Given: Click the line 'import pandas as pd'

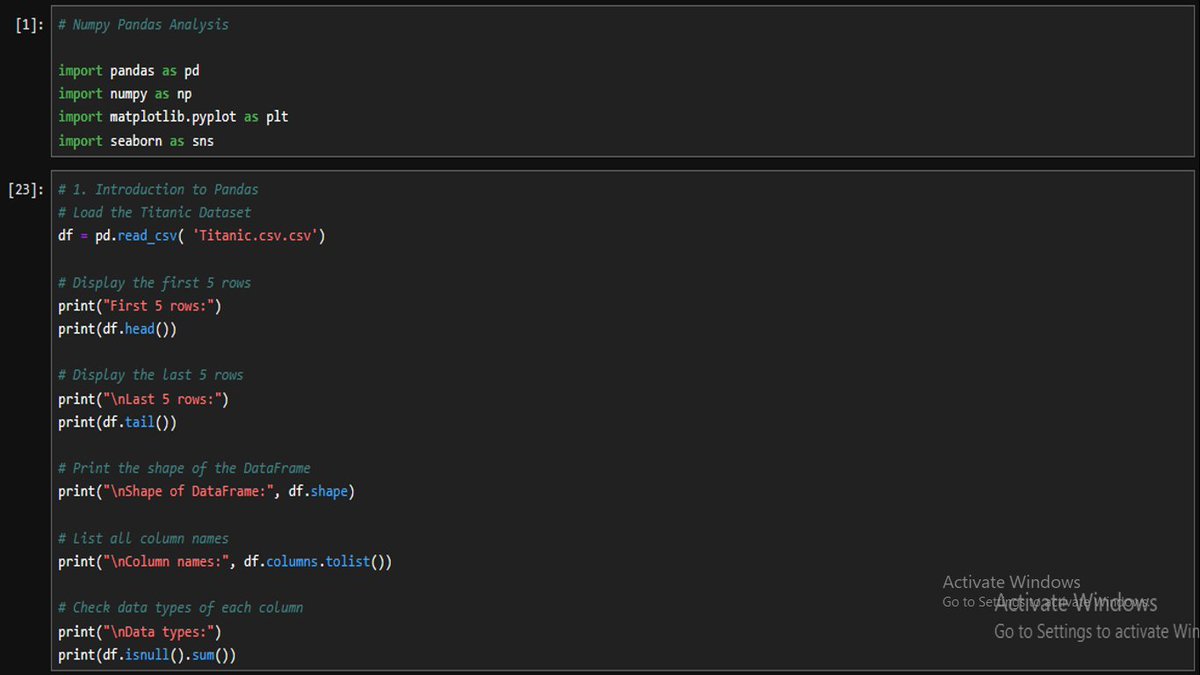Looking at the screenshot, I should tap(129, 71).
